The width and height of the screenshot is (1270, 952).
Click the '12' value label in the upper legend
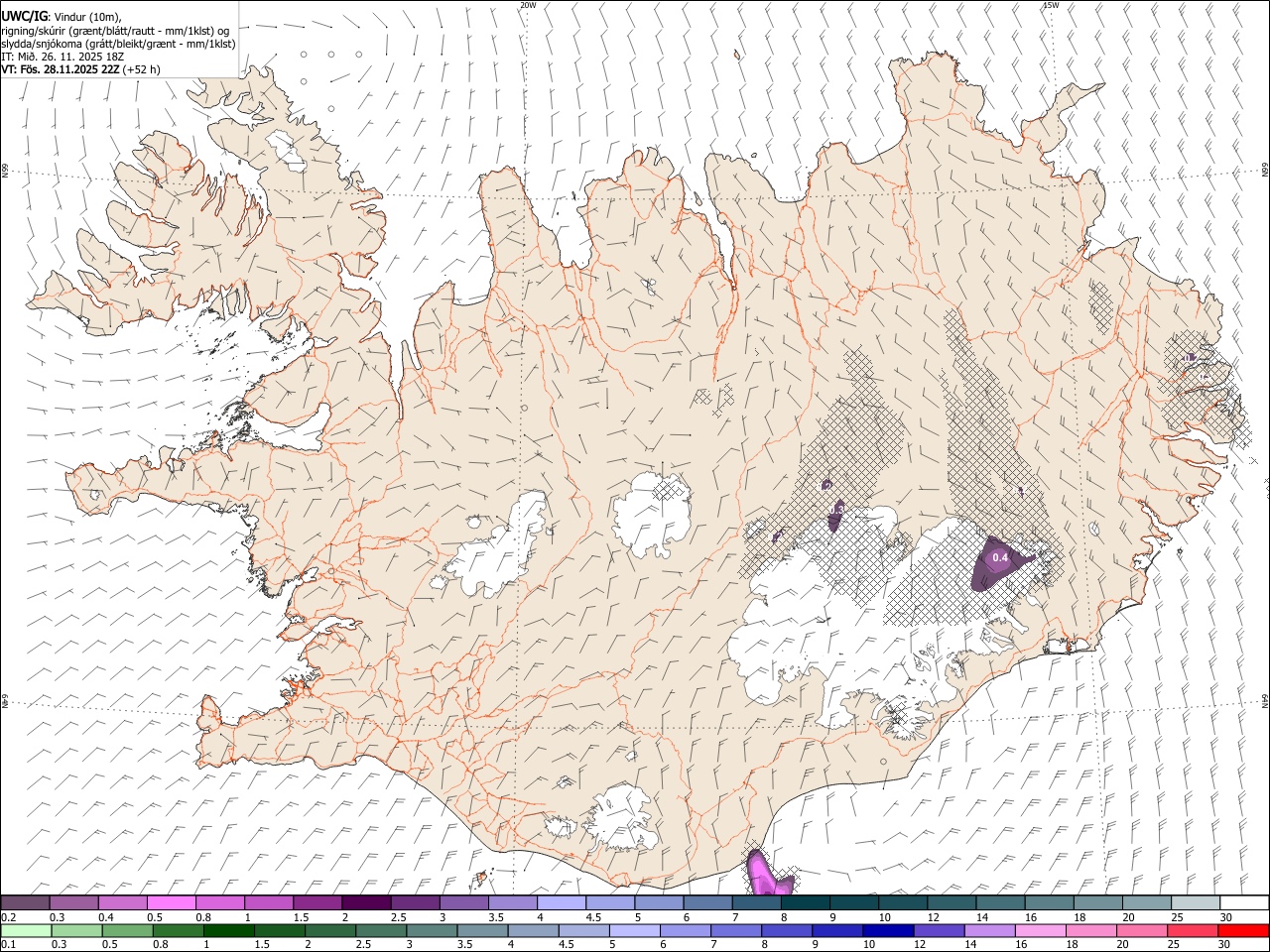pos(933,917)
